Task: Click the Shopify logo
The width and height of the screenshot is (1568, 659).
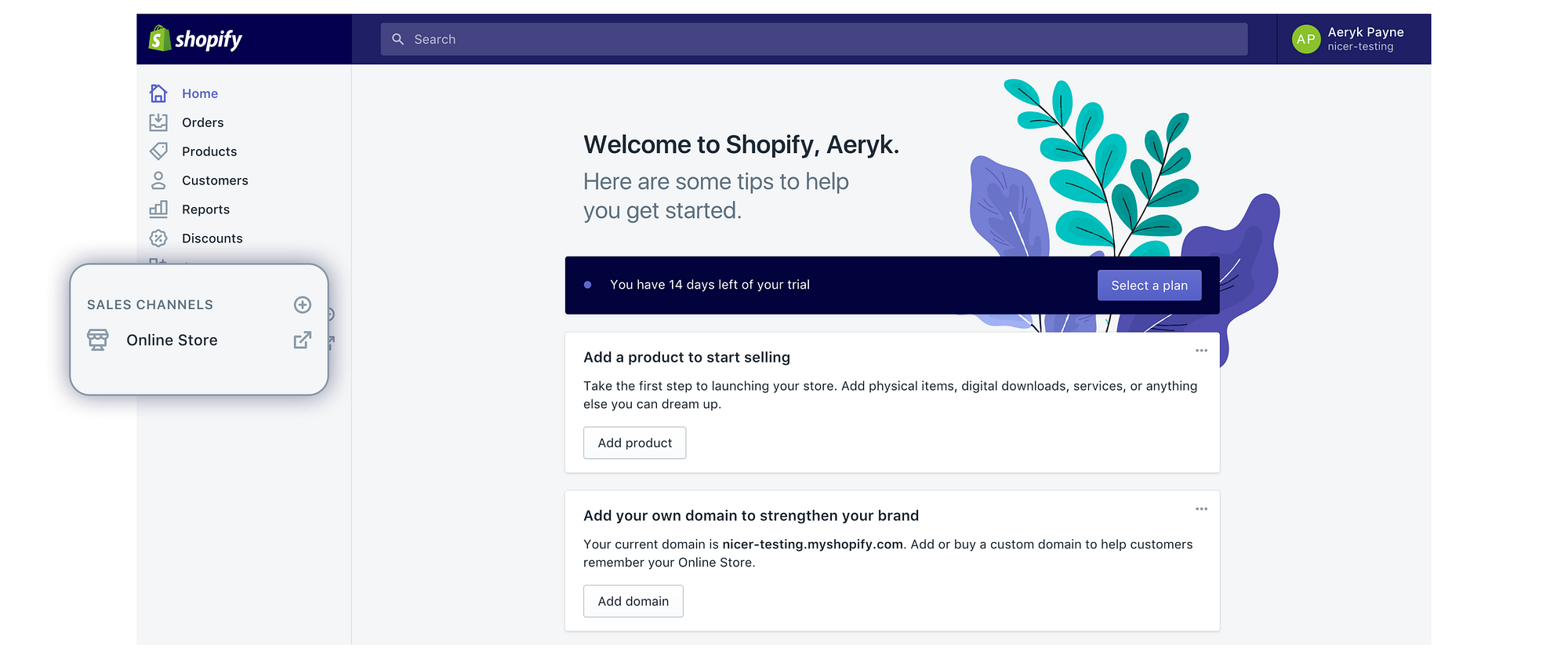Action: coord(196,38)
